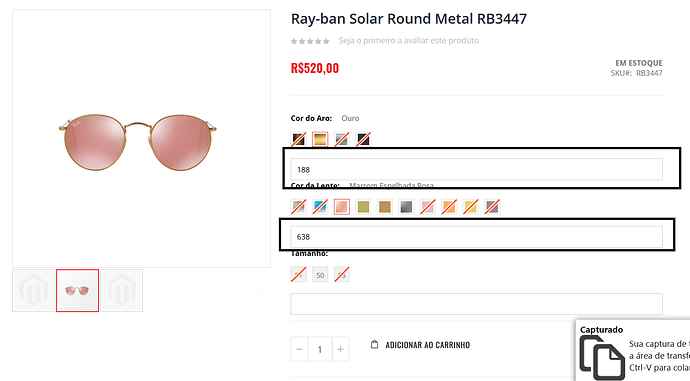Click the copy icon in Capturado notification
Image resolution: width=690 pixels, height=381 pixels.
[602, 358]
